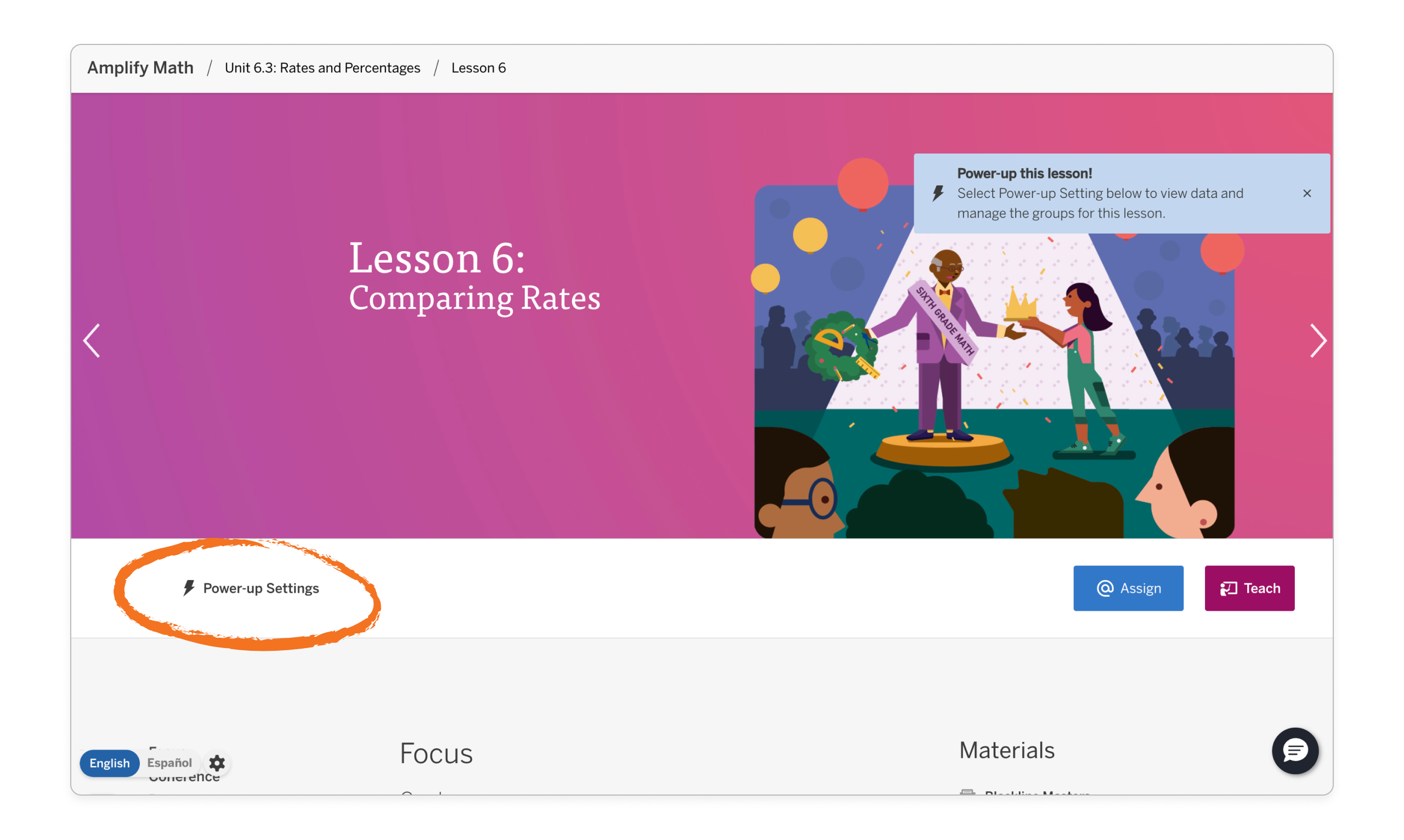Screen dimensions: 1404x840
Task: Switch language to English
Action: tap(109, 763)
